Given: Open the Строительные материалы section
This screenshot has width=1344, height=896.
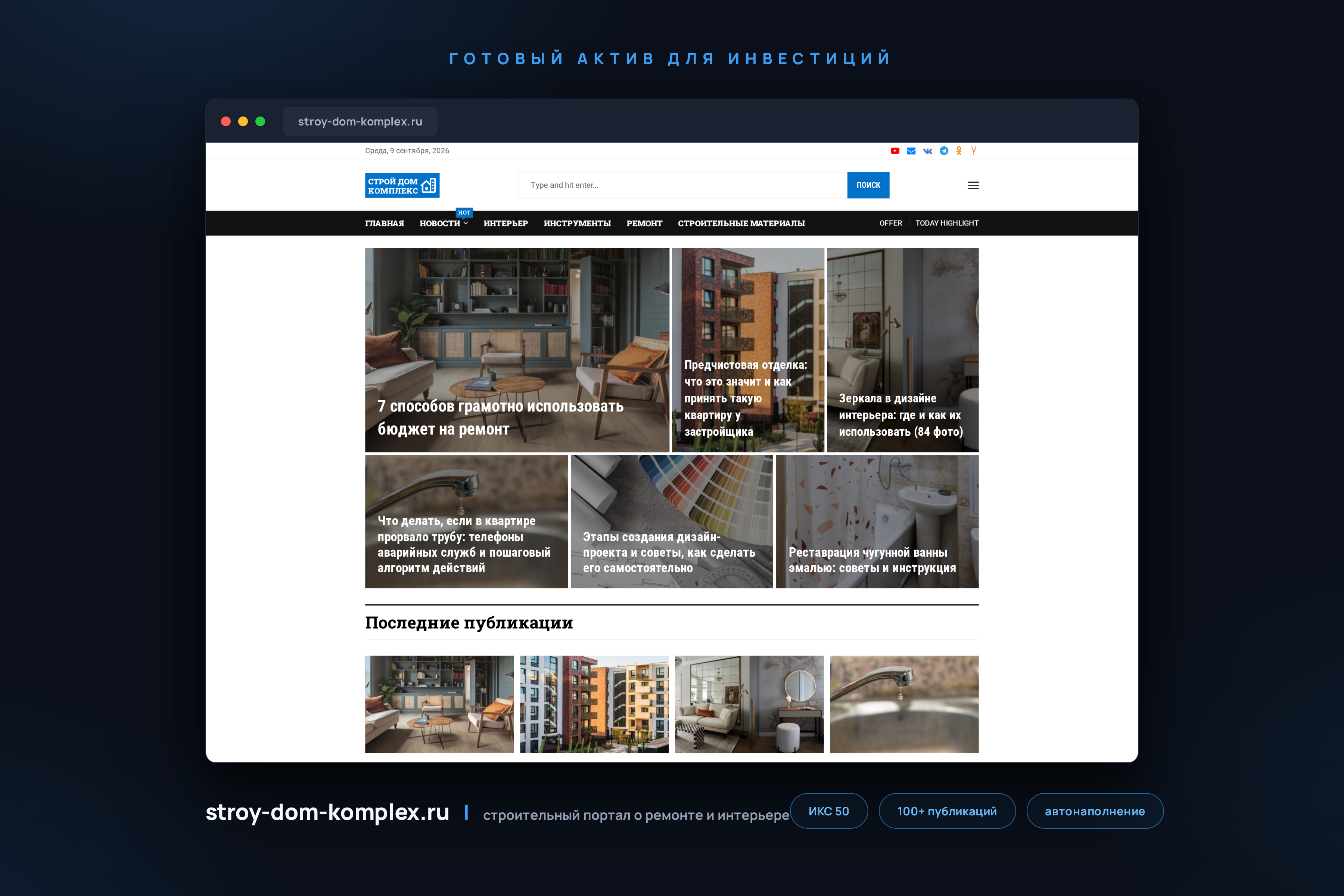Looking at the screenshot, I should tap(741, 223).
